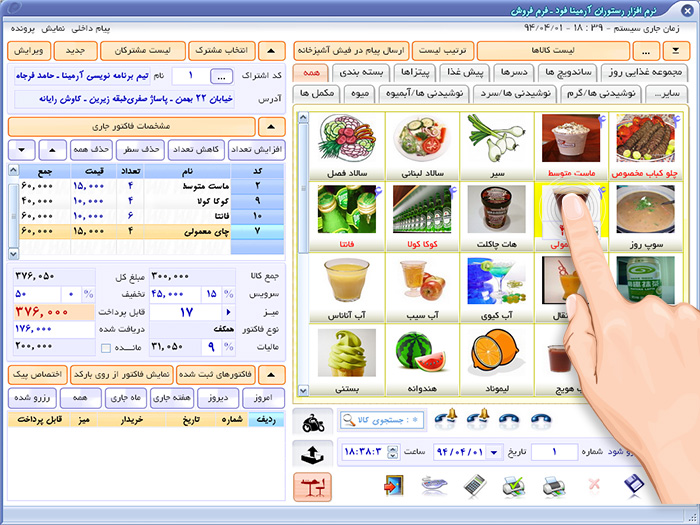Select the آب کیوی product
Image resolution: width=700 pixels, height=525 pixels.
pyautogui.click(x=497, y=288)
